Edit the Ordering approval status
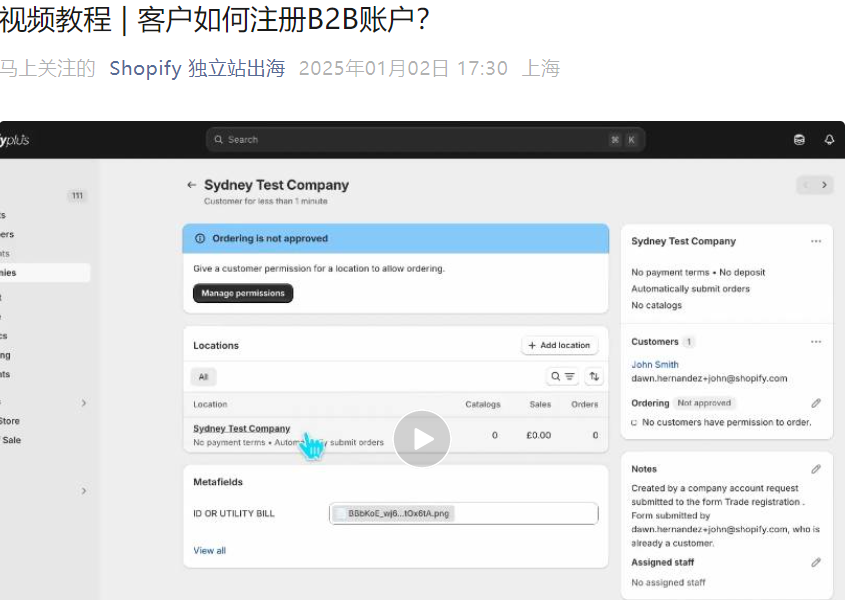Image resolution: width=846 pixels, height=600 pixels. (816, 403)
